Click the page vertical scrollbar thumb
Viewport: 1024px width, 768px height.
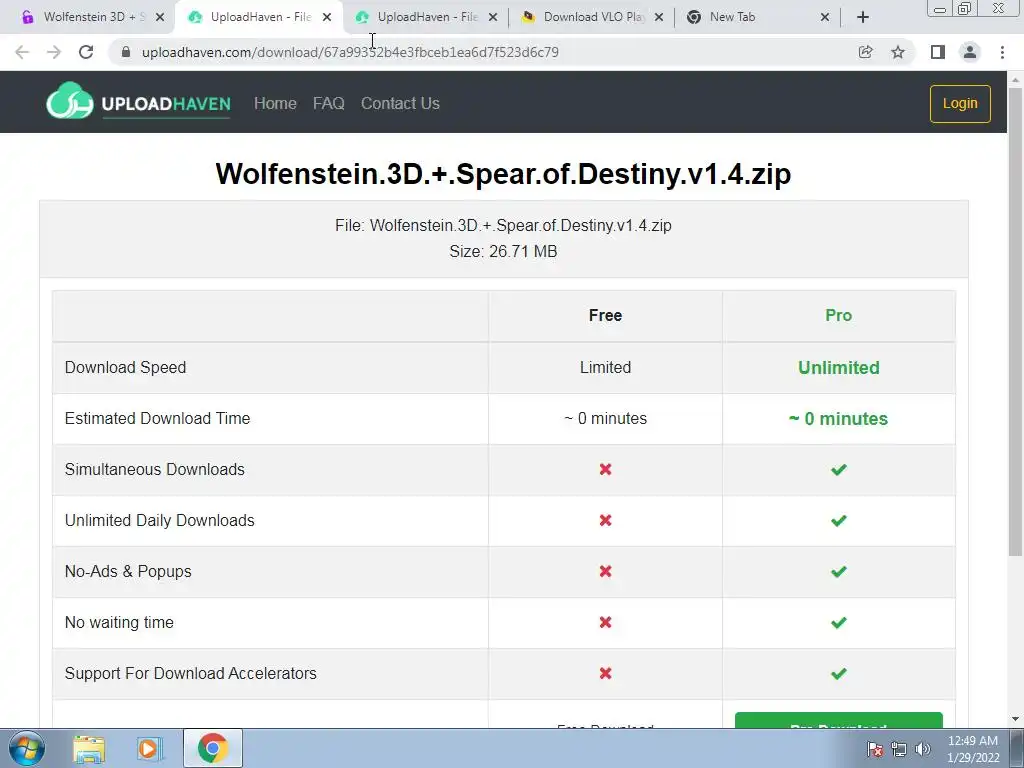[1015, 320]
